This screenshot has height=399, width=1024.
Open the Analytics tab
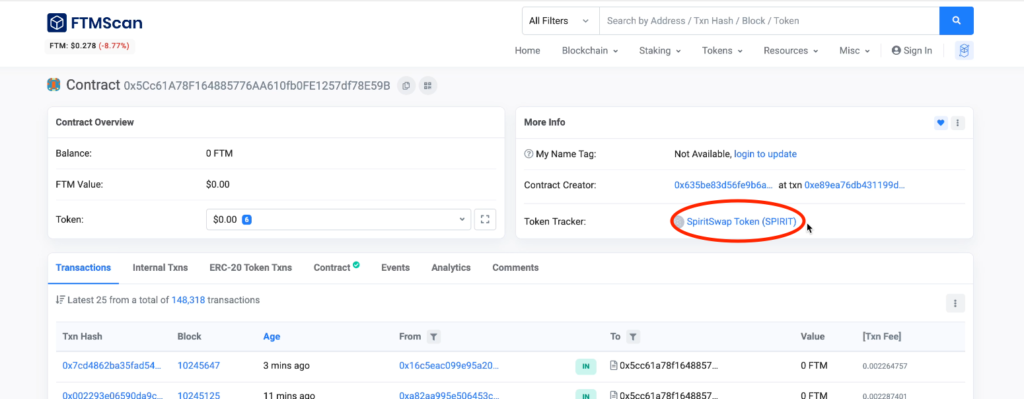coord(451,268)
